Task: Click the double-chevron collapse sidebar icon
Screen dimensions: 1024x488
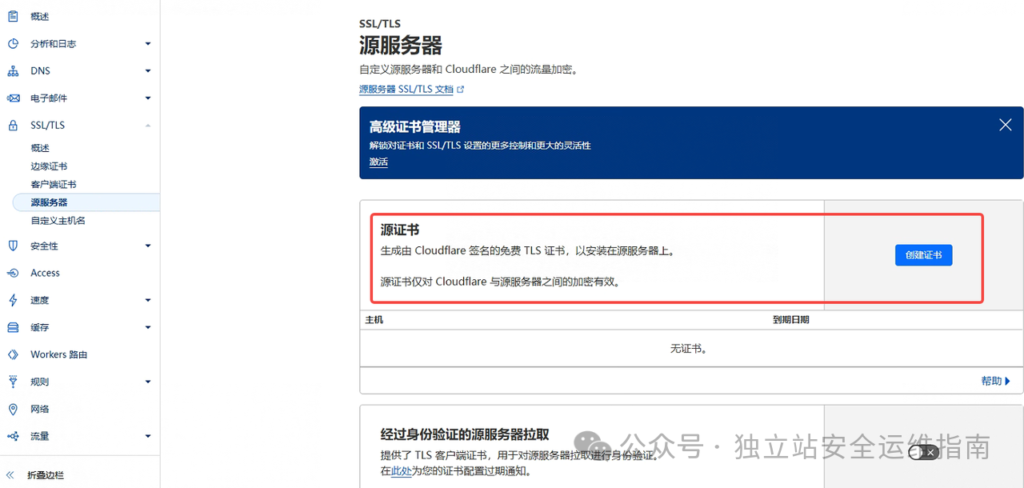Action: (10, 475)
